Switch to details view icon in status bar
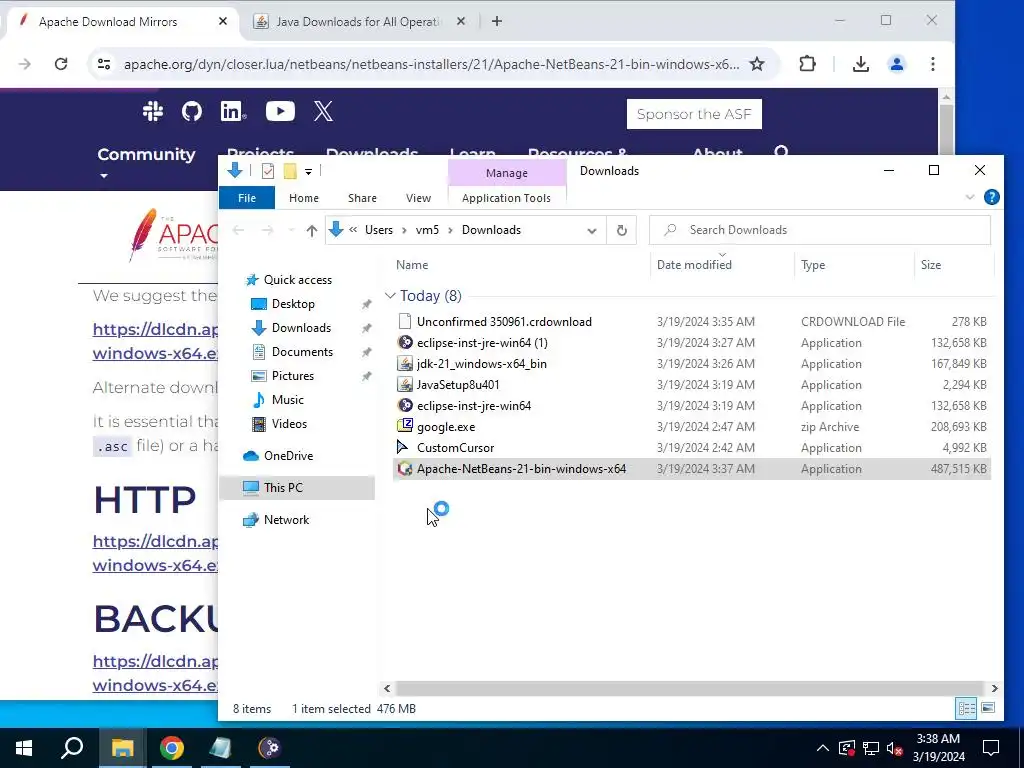 tap(967, 708)
